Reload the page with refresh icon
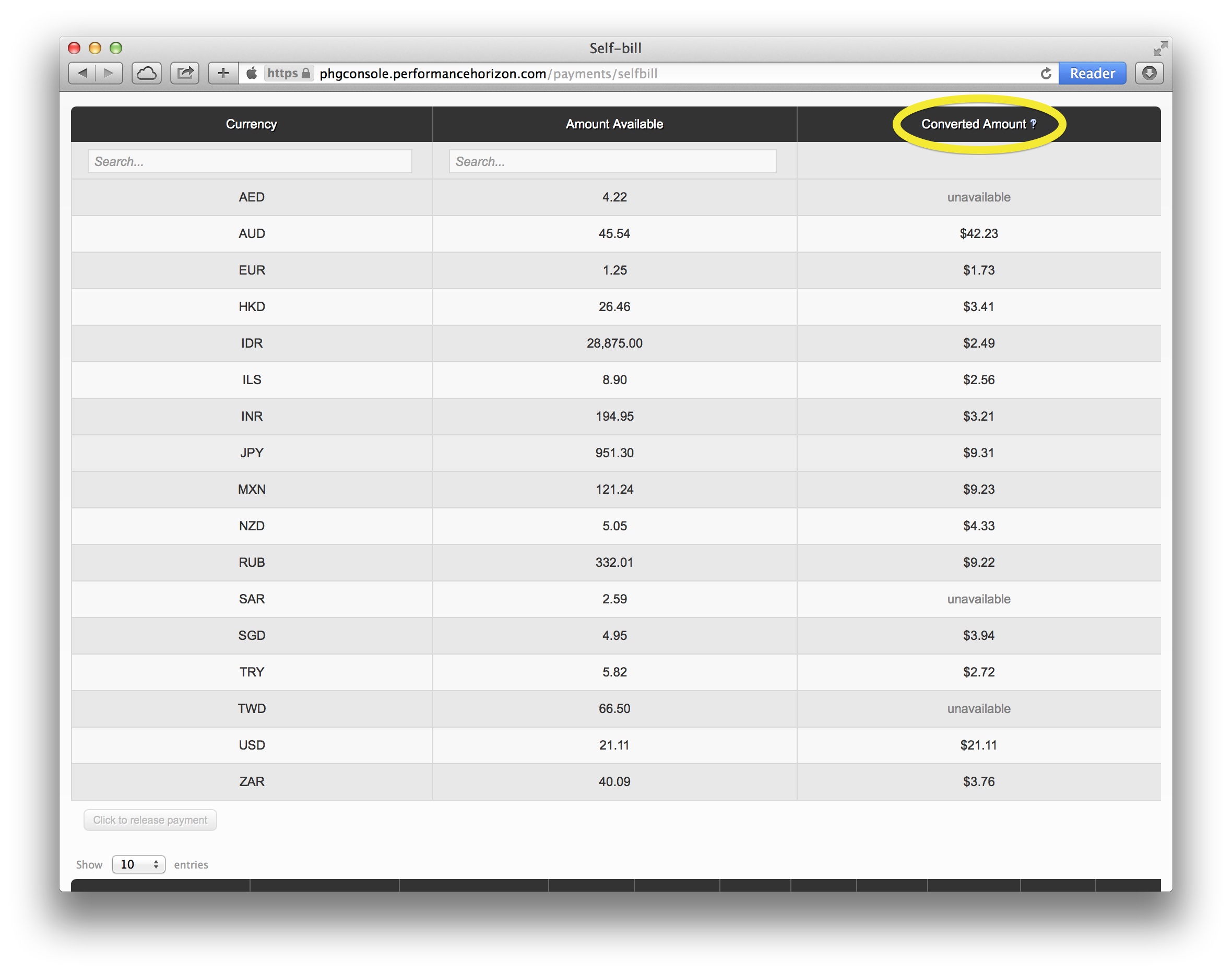 [1046, 74]
